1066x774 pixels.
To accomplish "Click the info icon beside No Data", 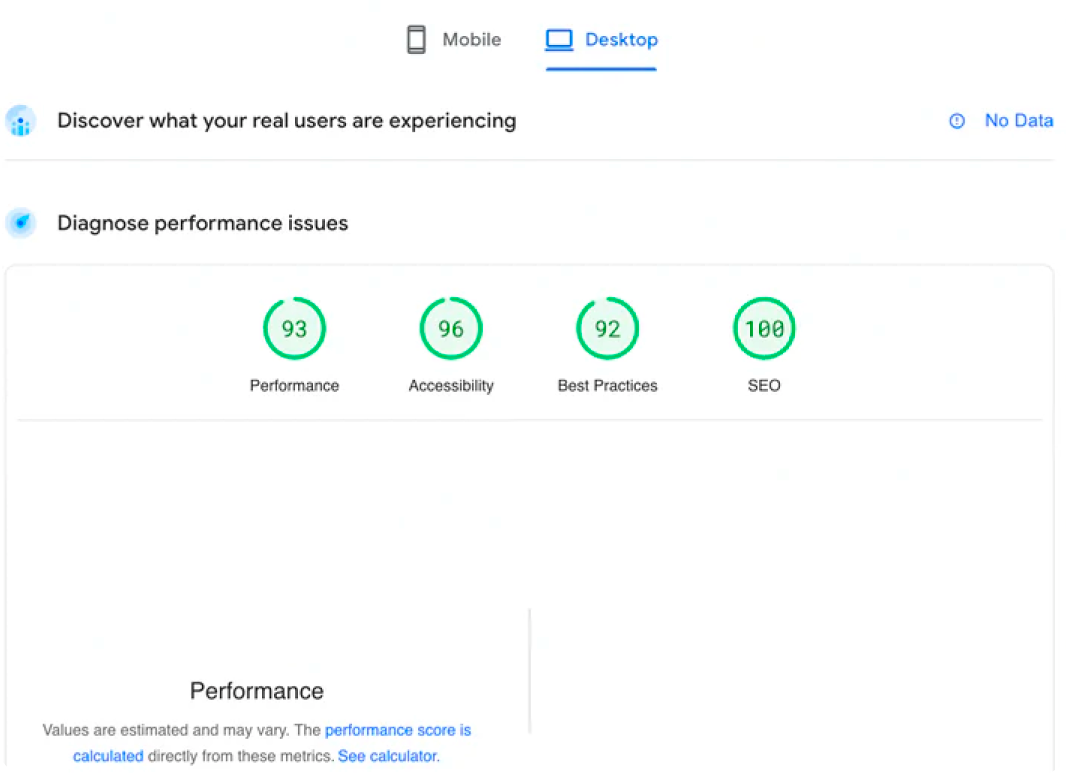I will pos(957,121).
